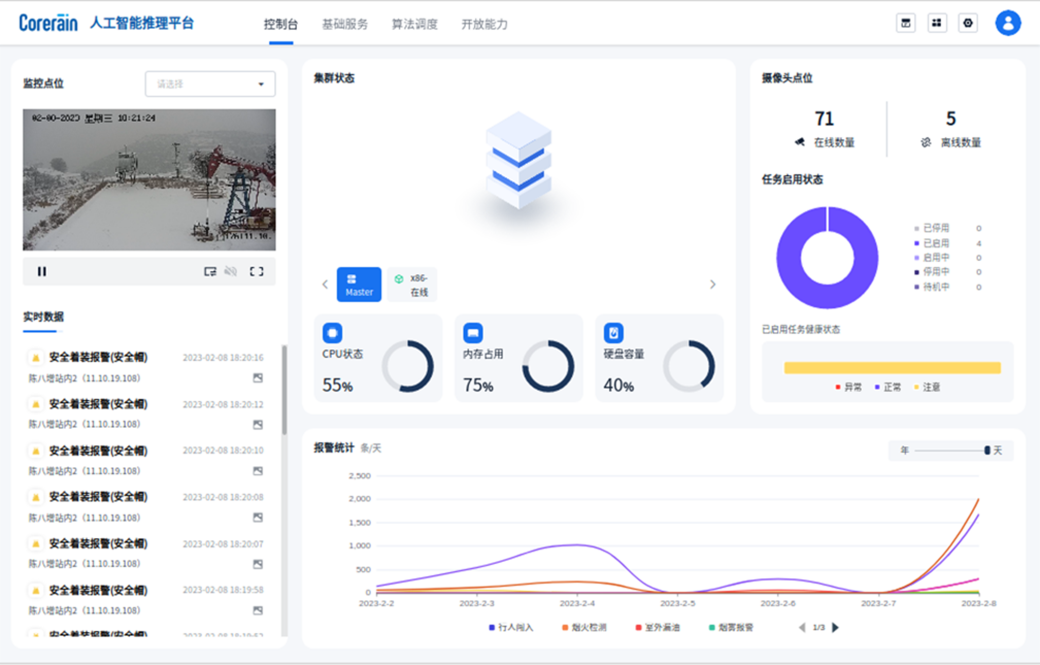Image resolution: width=1040 pixels, height=665 pixels.
Task: Enter fullscreen mode for camera video
Action: pos(257,271)
